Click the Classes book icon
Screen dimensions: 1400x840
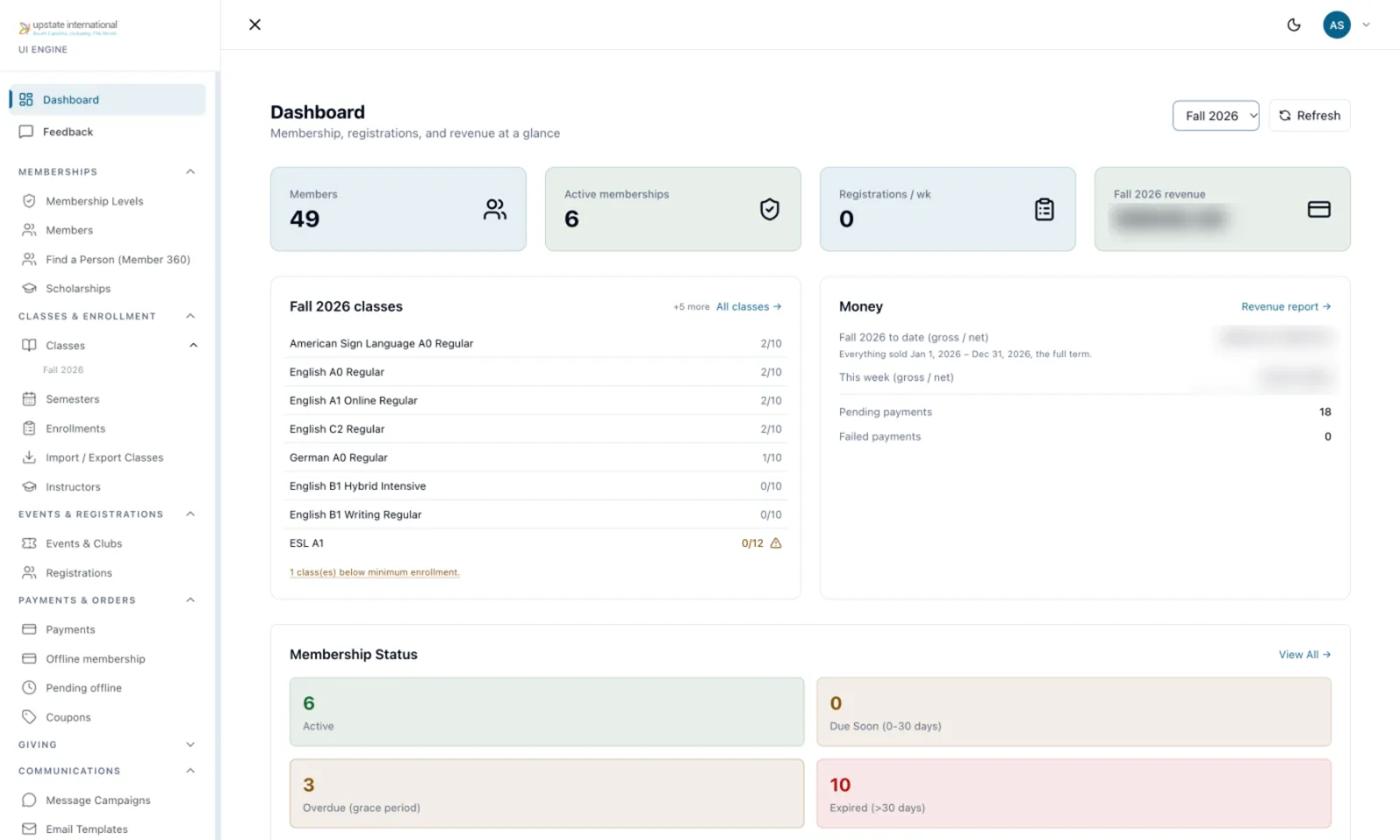[x=29, y=346]
